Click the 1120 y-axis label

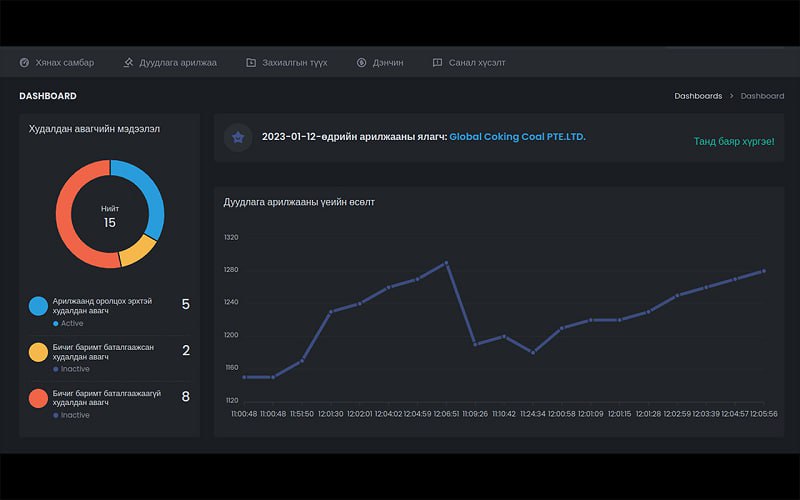point(232,401)
